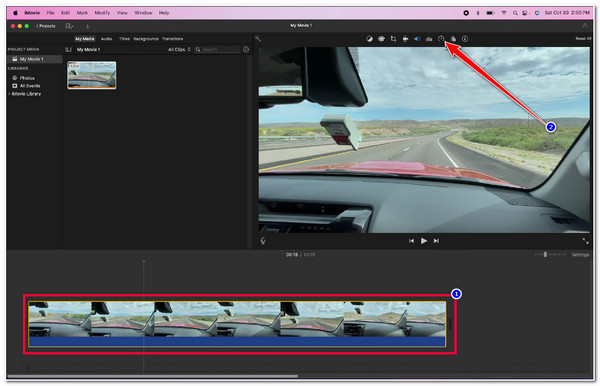The width and height of the screenshot is (600, 386).
Task: Skip to previous clip in viewer
Action: (411, 241)
